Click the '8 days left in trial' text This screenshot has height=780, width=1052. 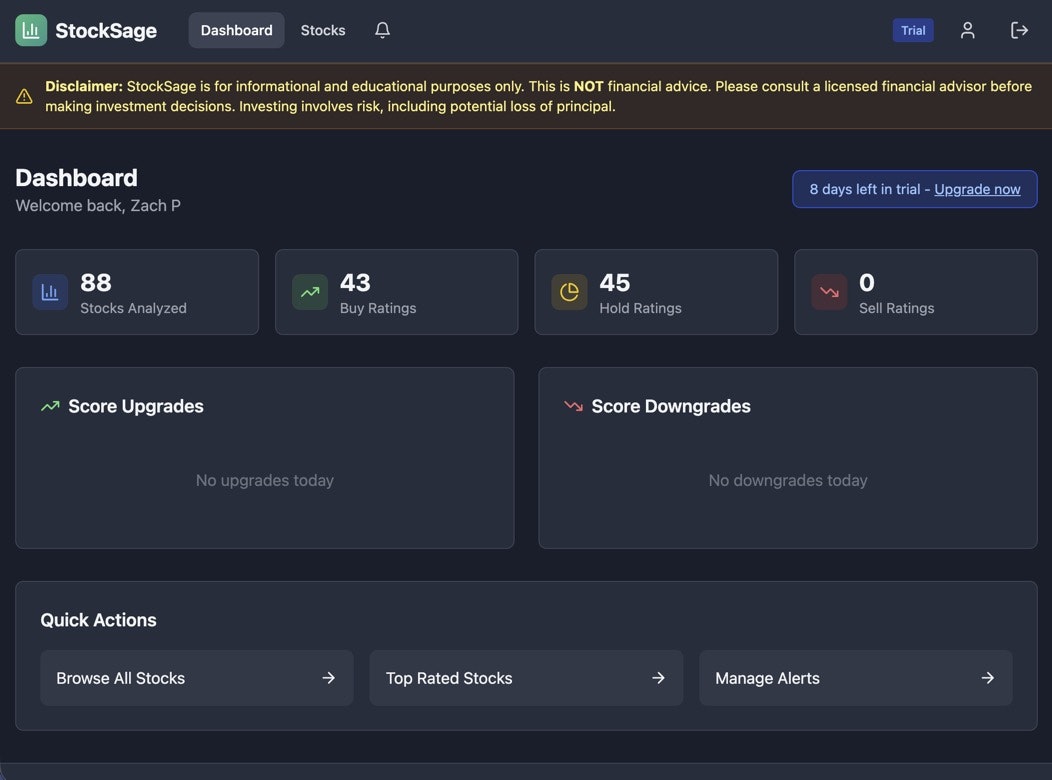pyautogui.click(x=865, y=189)
